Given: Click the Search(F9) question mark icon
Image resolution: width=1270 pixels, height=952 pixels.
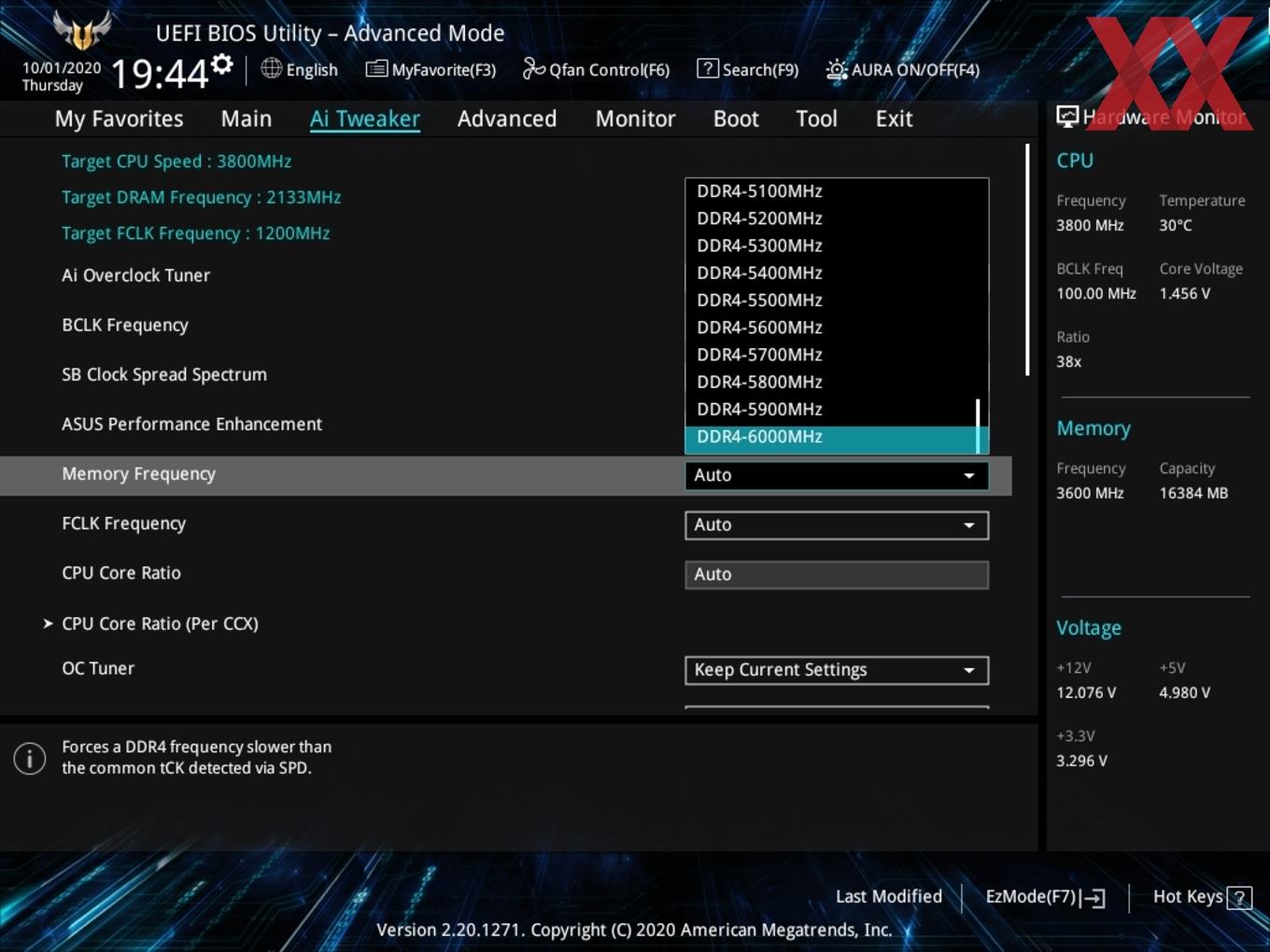Looking at the screenshot, I should tap(708, 68).
